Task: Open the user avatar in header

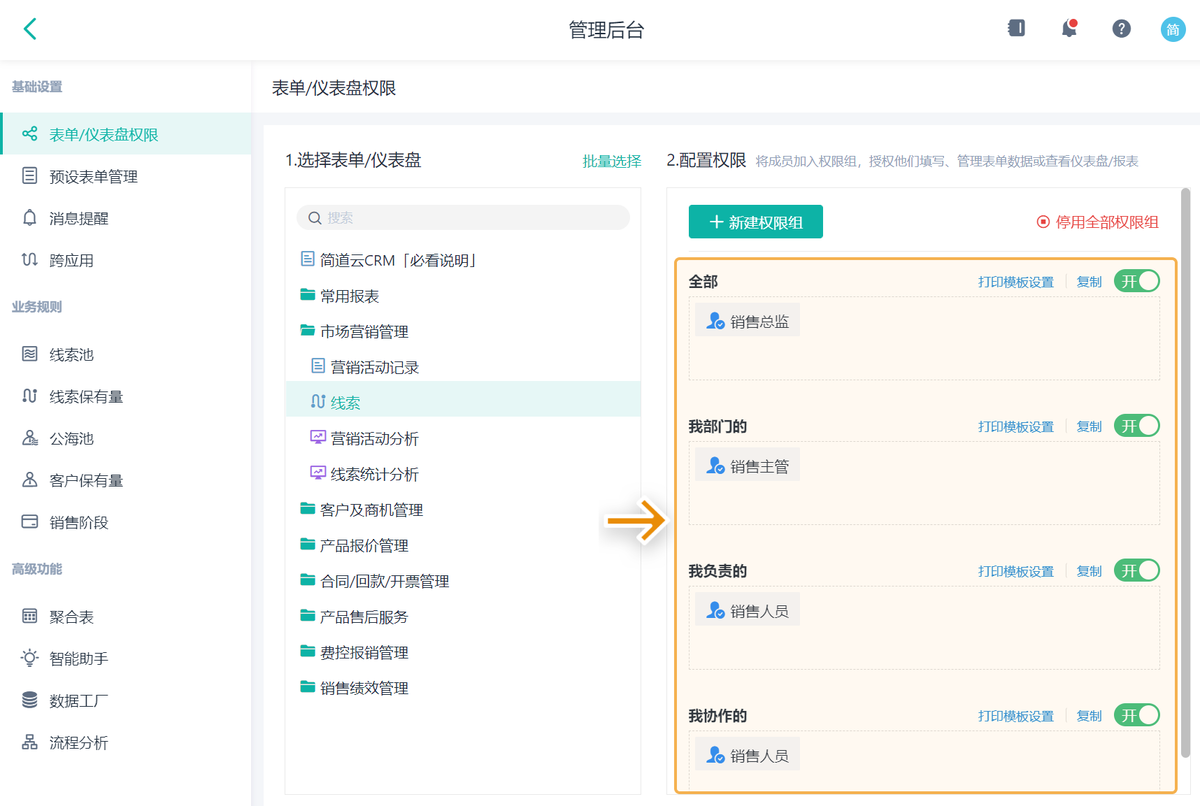Action: pyautogui.click(x=1172, y=30)
